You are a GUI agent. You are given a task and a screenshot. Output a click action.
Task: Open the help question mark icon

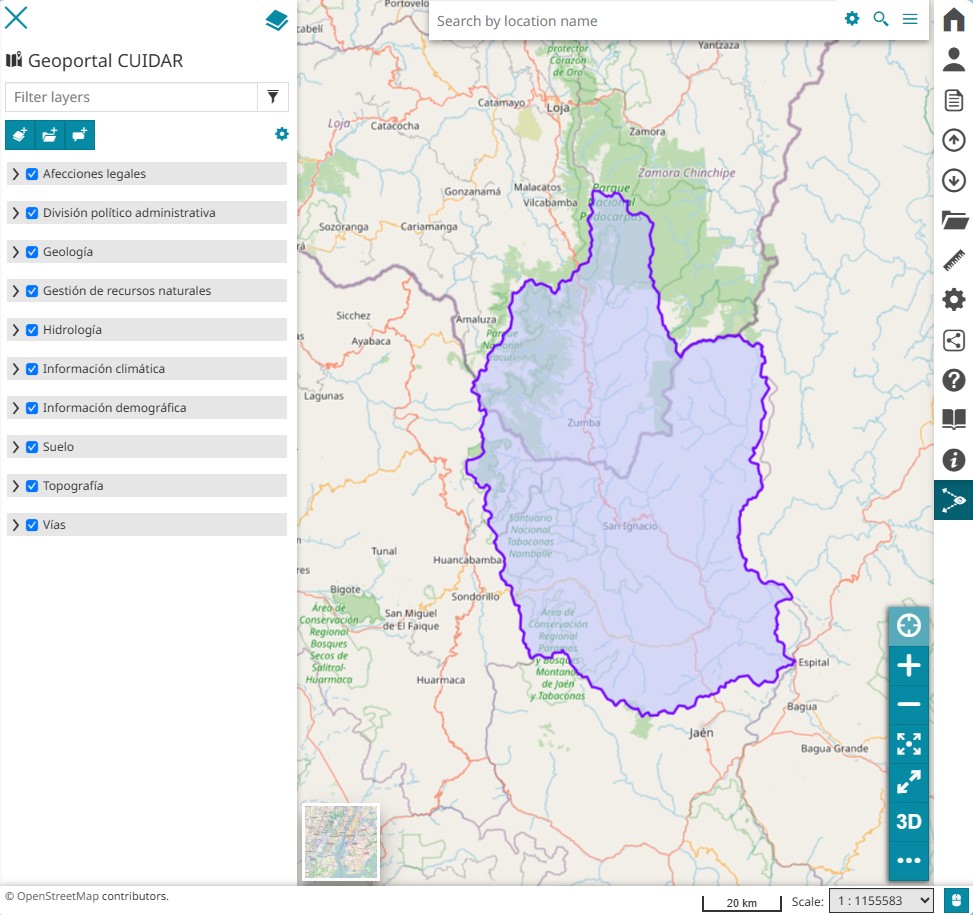point(953,380)
